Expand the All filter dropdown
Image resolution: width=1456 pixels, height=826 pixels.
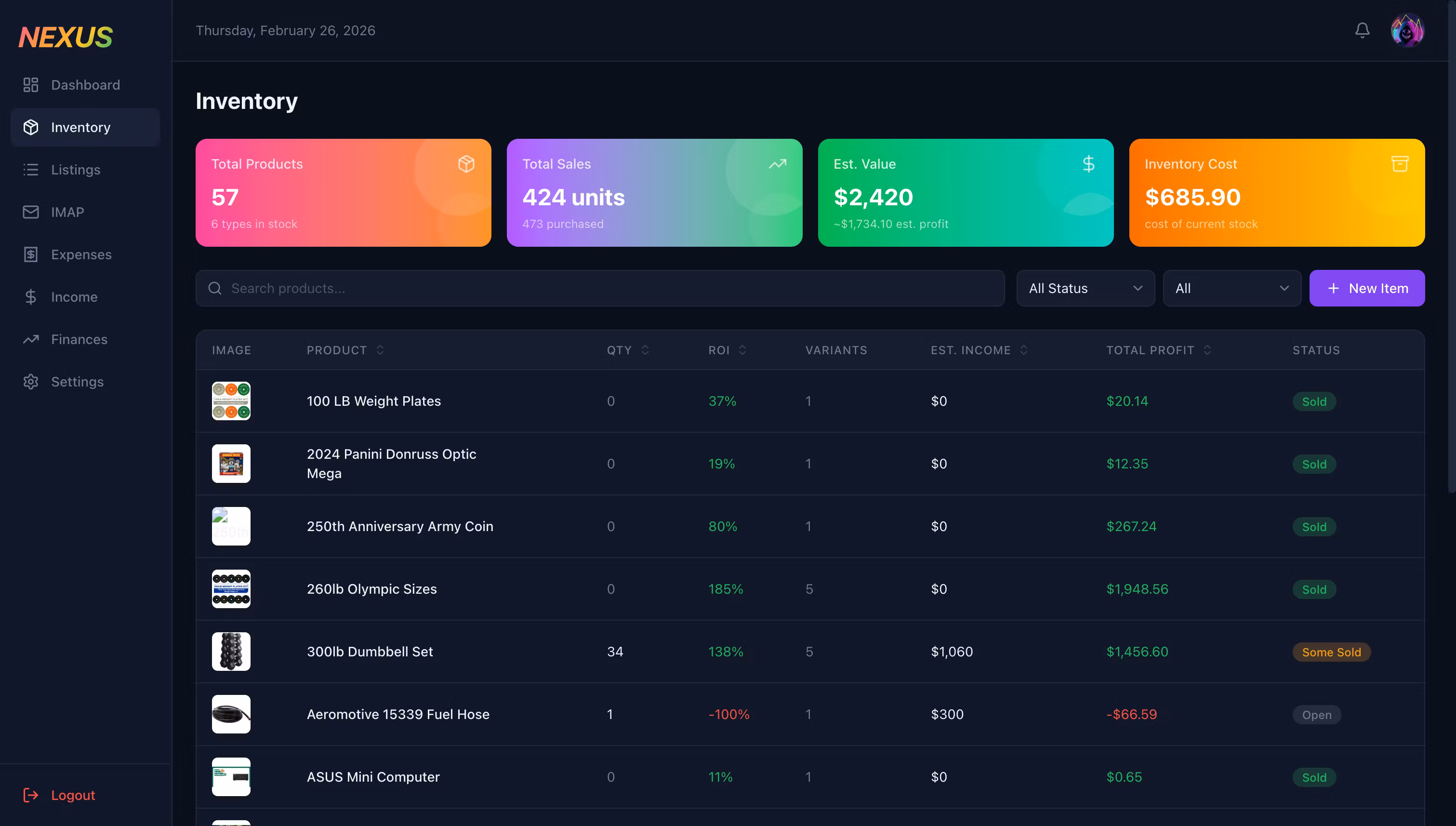[x=1231, y=288]
